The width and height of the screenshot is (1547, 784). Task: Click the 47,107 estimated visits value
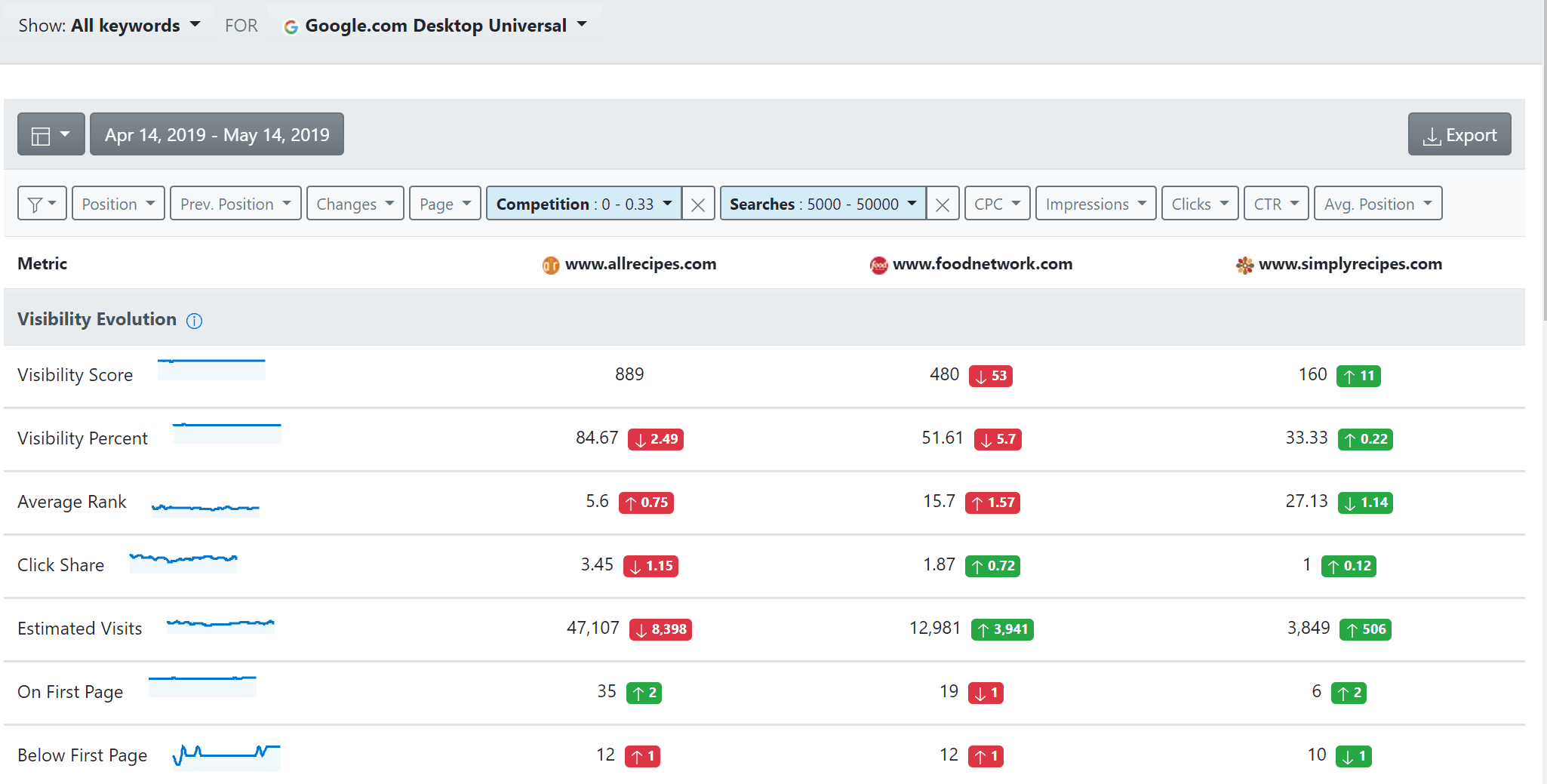(x=593, y=628)
